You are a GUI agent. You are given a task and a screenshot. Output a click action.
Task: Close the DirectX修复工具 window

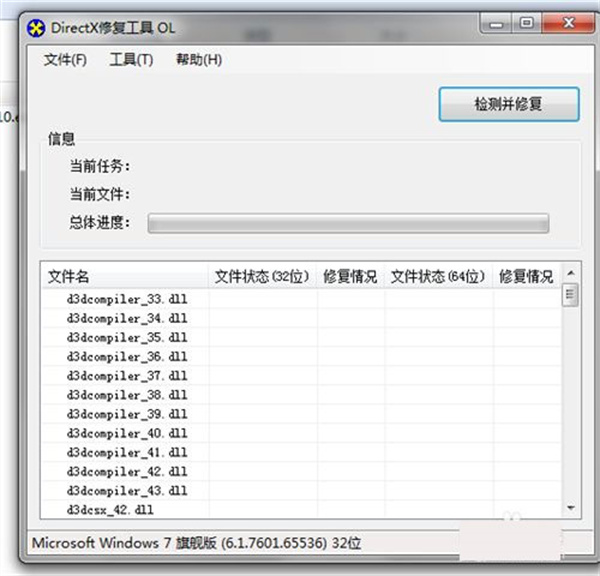pos(569,23)
